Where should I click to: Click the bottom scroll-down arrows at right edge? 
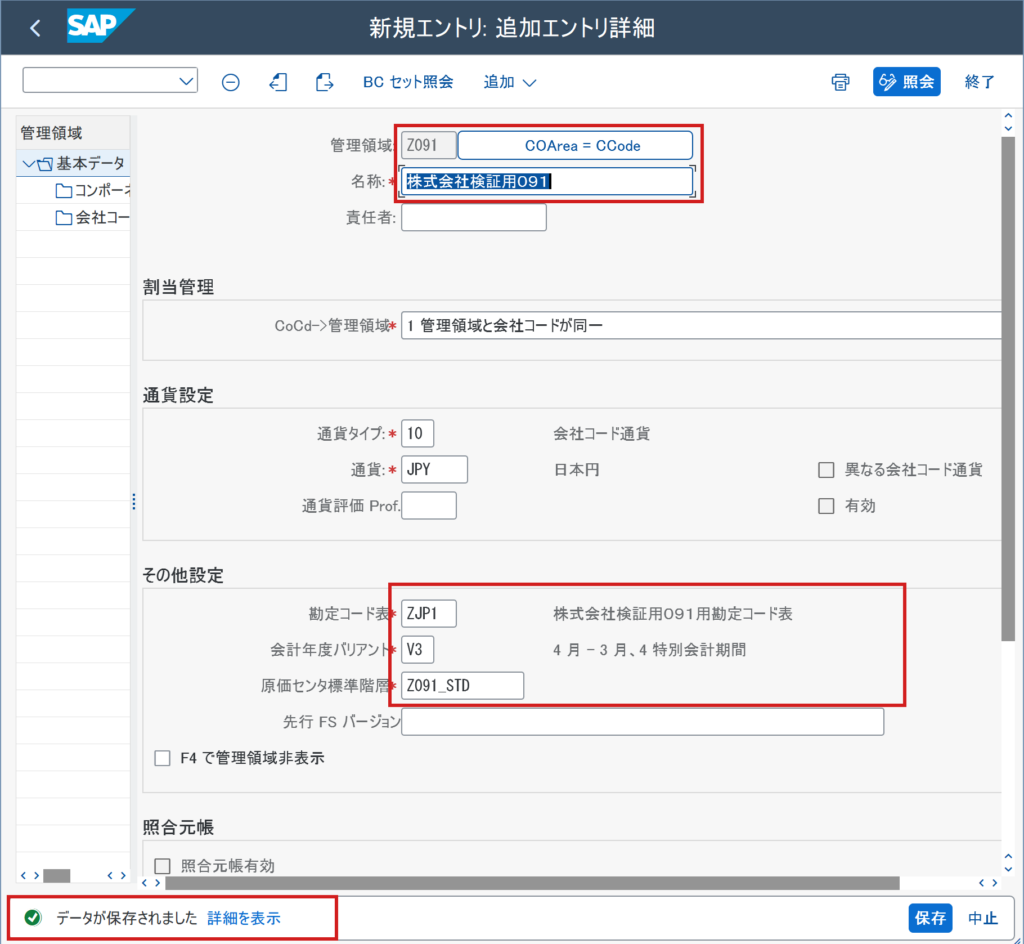coord(1008,863)
